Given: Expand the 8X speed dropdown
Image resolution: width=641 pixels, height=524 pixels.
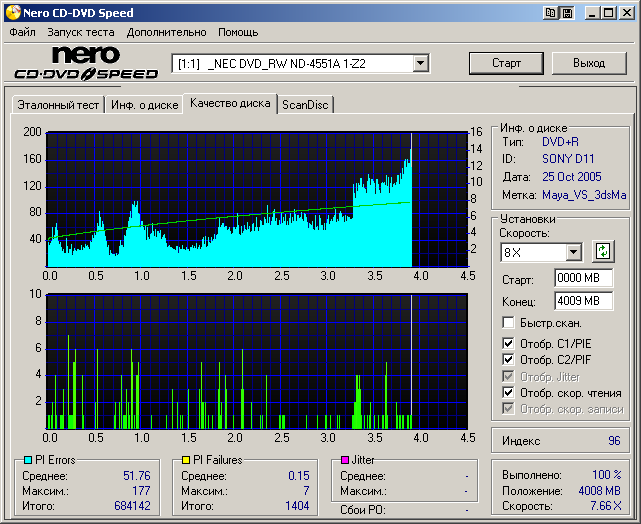Looking at the screenshot, I should [x=573, y=252].
